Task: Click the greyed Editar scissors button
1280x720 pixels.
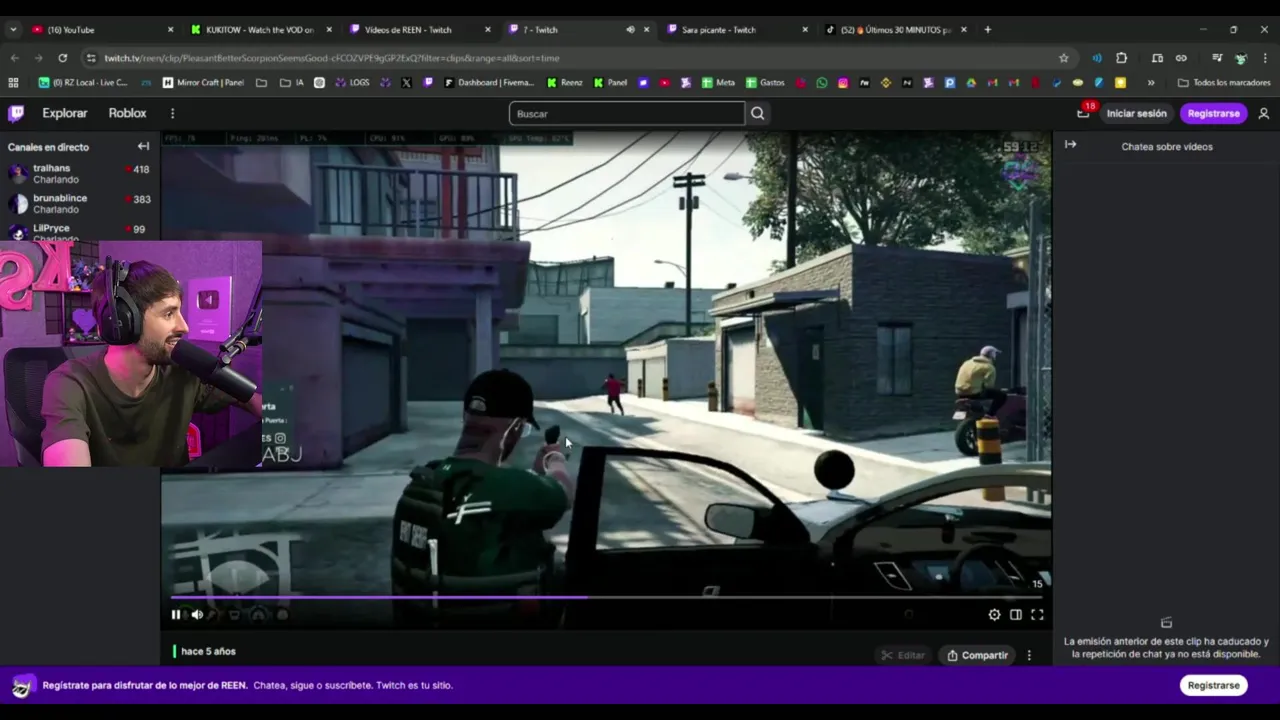Action: pyautogui.click(x=903, y=655)
